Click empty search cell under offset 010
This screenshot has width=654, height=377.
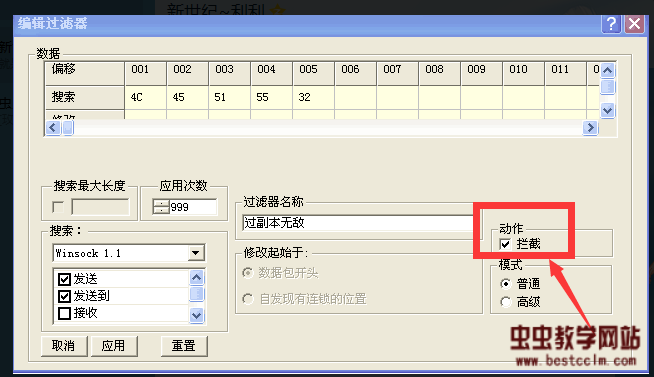524,98
